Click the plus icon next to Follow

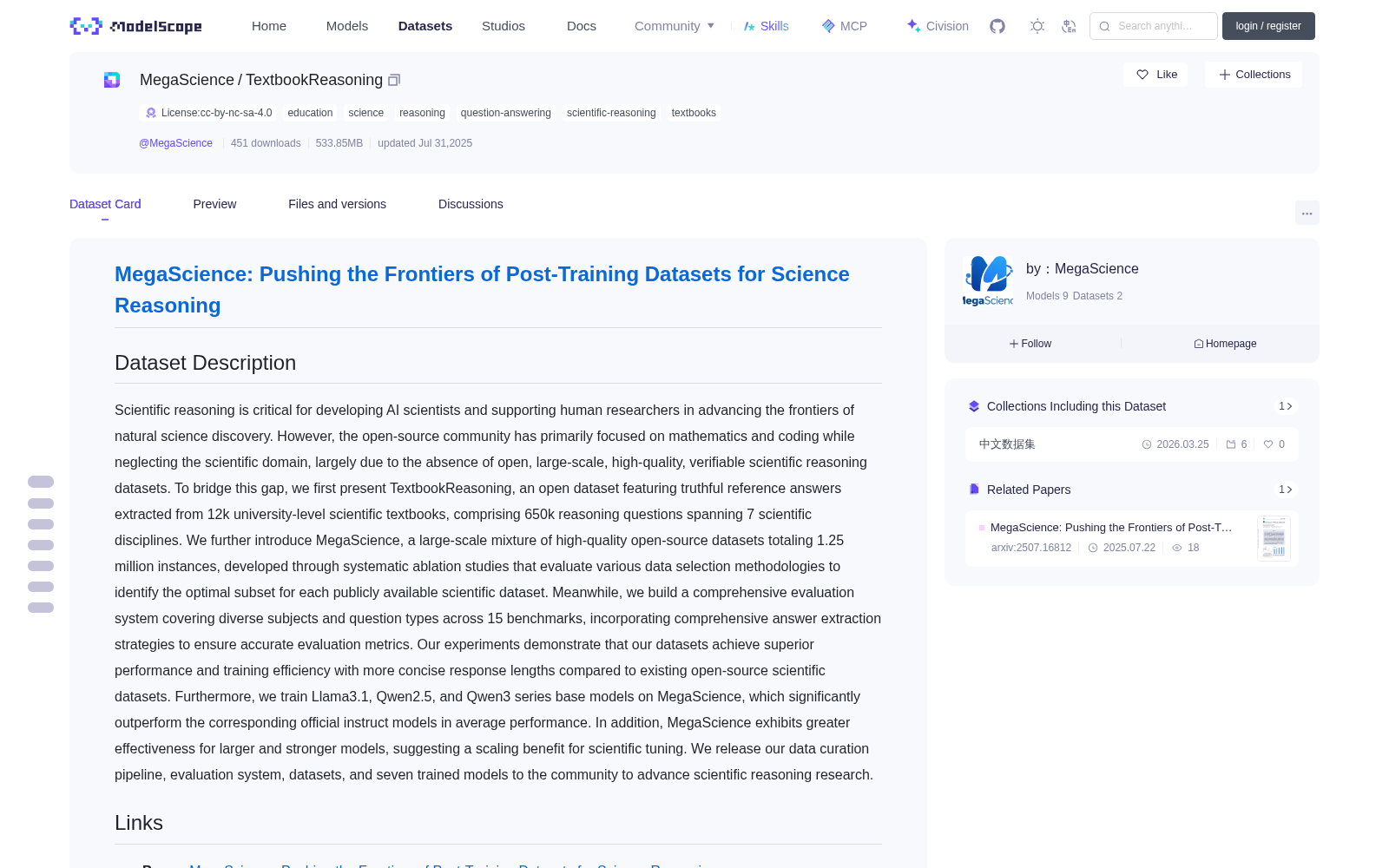click(1014, 344)
